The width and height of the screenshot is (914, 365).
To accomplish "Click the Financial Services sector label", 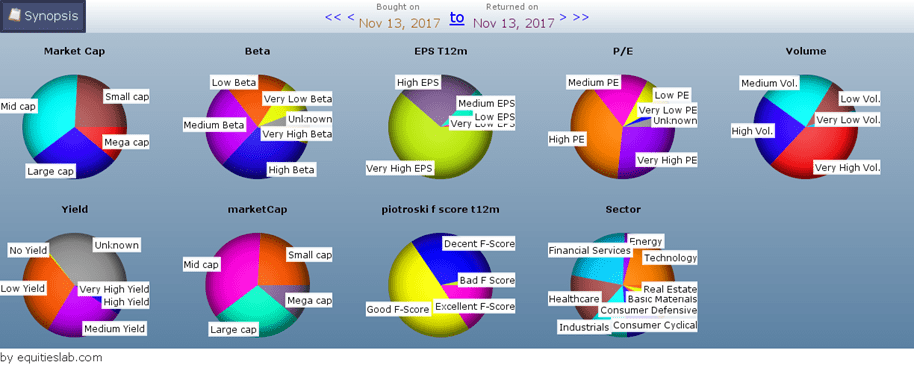I will coord(590,251).
